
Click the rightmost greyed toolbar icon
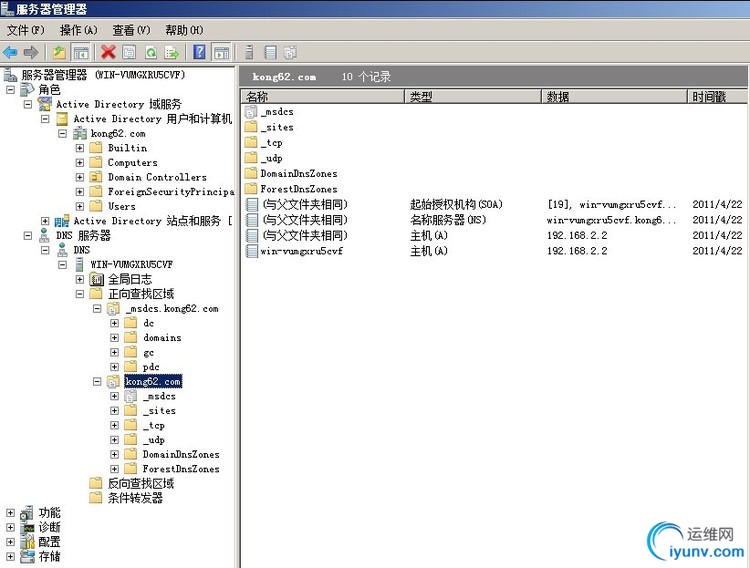coord(290,52)
